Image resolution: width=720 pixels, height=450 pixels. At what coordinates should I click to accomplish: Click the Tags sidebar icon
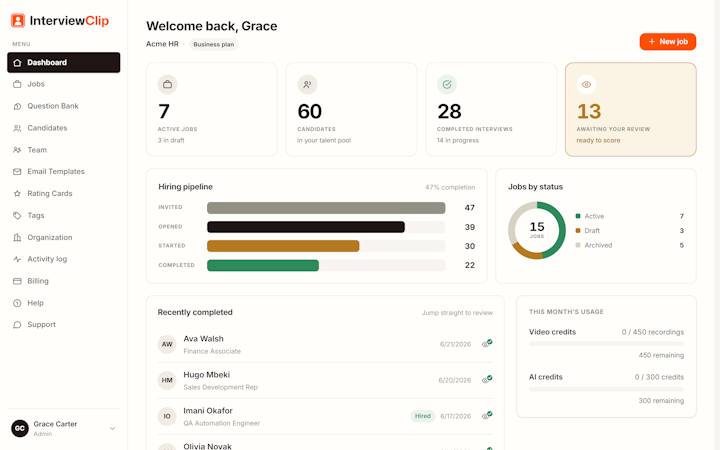(17, 215)
